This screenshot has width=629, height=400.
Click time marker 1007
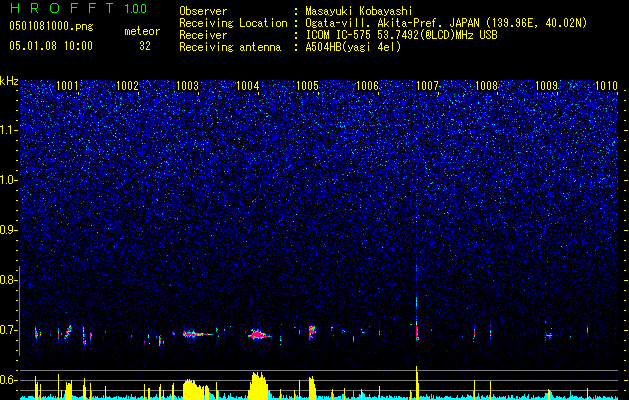click(427, 85)
